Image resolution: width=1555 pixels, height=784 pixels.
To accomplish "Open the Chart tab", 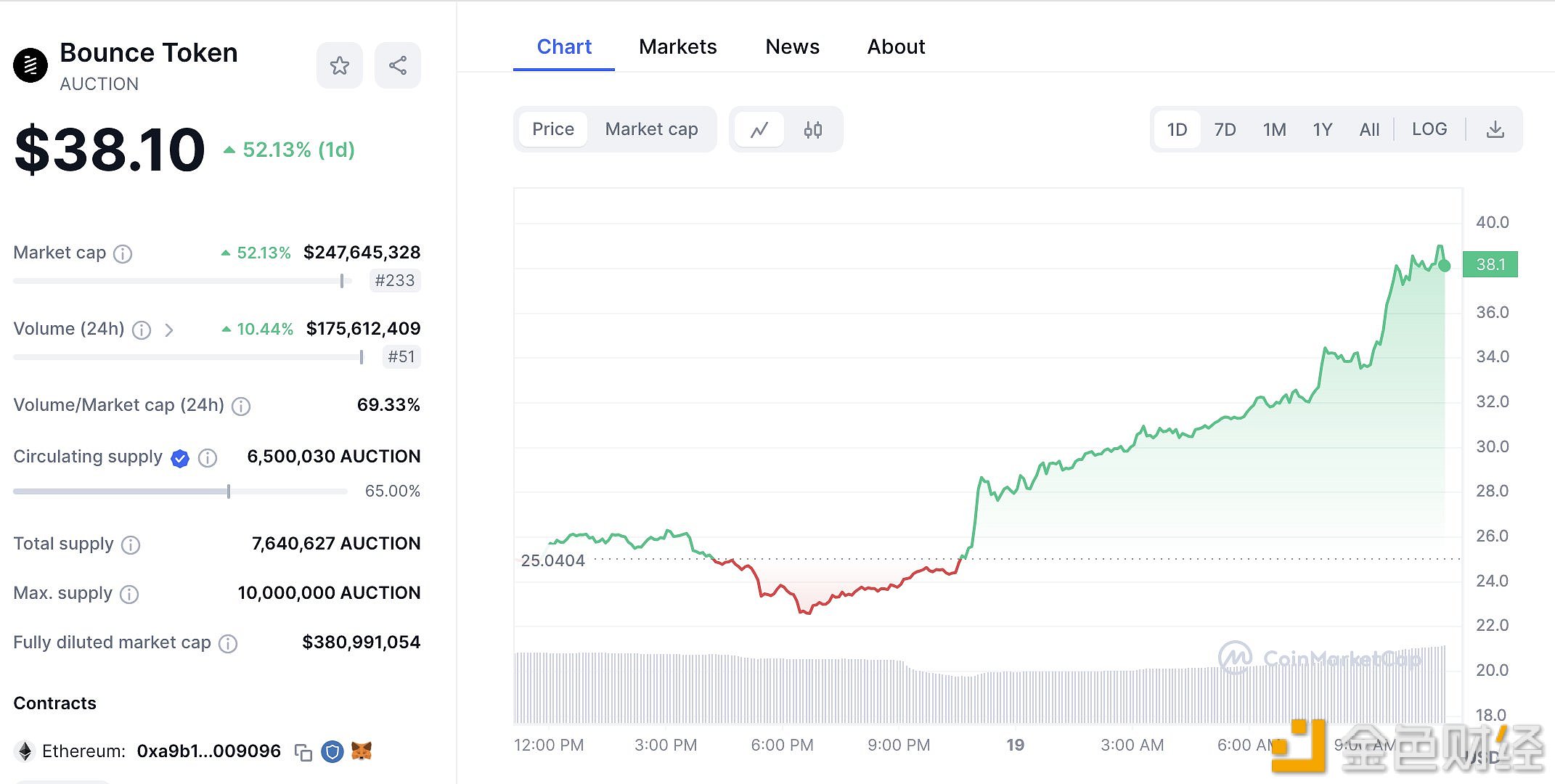I will [564, 47].
